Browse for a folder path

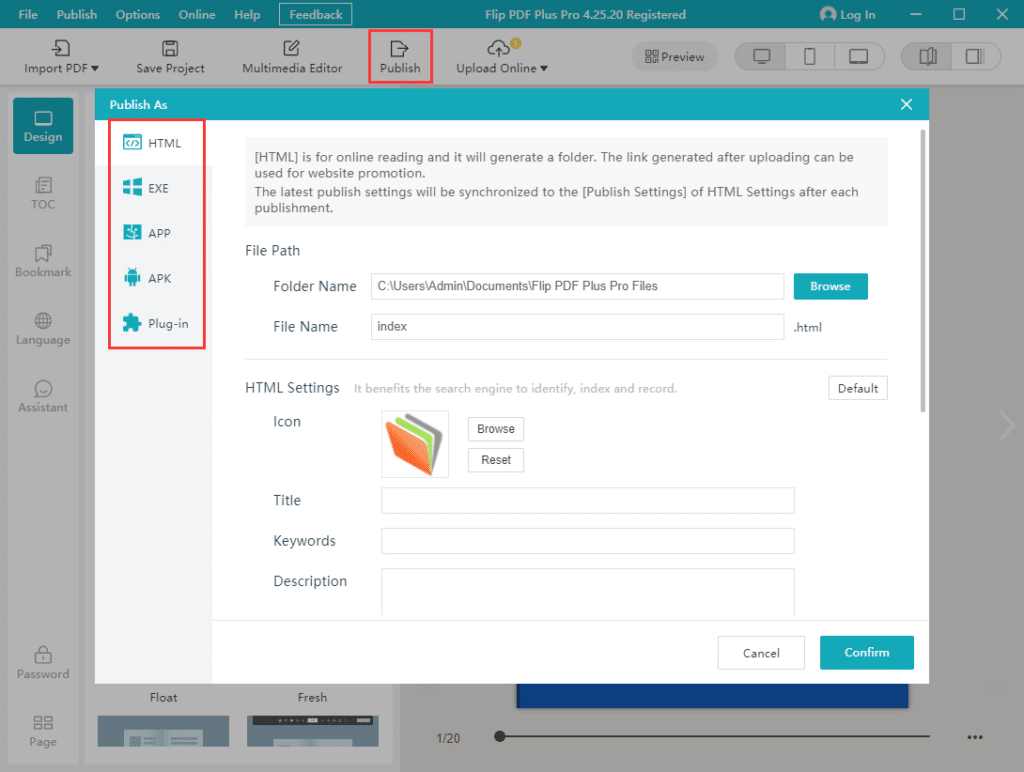830,286
